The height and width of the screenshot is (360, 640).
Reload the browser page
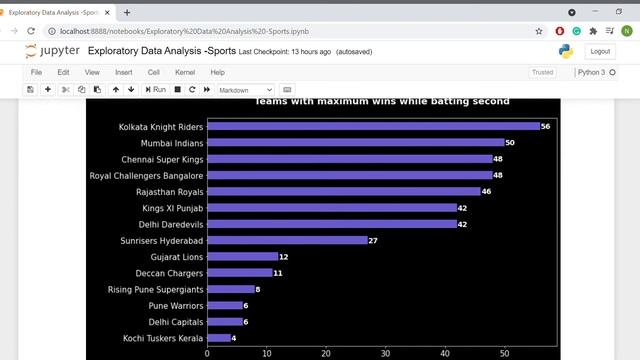(x=31, y=31)
